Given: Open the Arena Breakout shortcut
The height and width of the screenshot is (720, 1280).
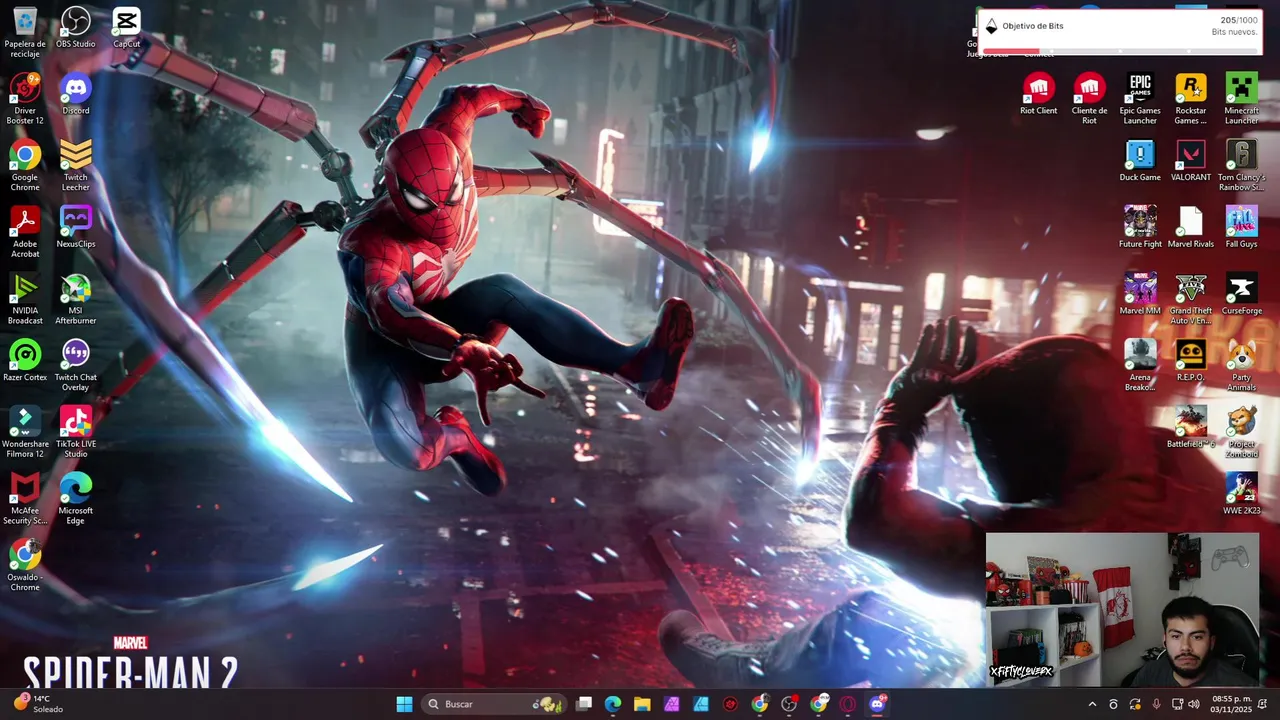Looking at the screenshot, I should coord(1140,366).
